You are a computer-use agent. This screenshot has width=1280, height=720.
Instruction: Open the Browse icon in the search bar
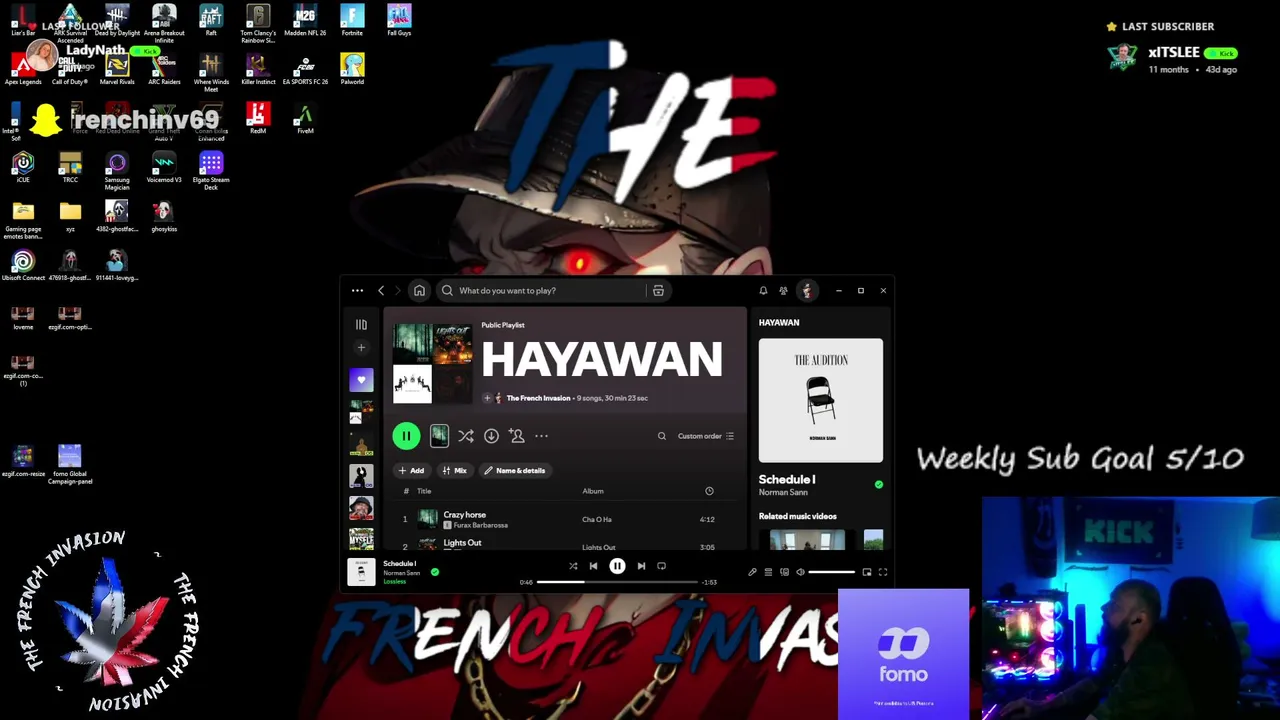[x=658, y=291]
